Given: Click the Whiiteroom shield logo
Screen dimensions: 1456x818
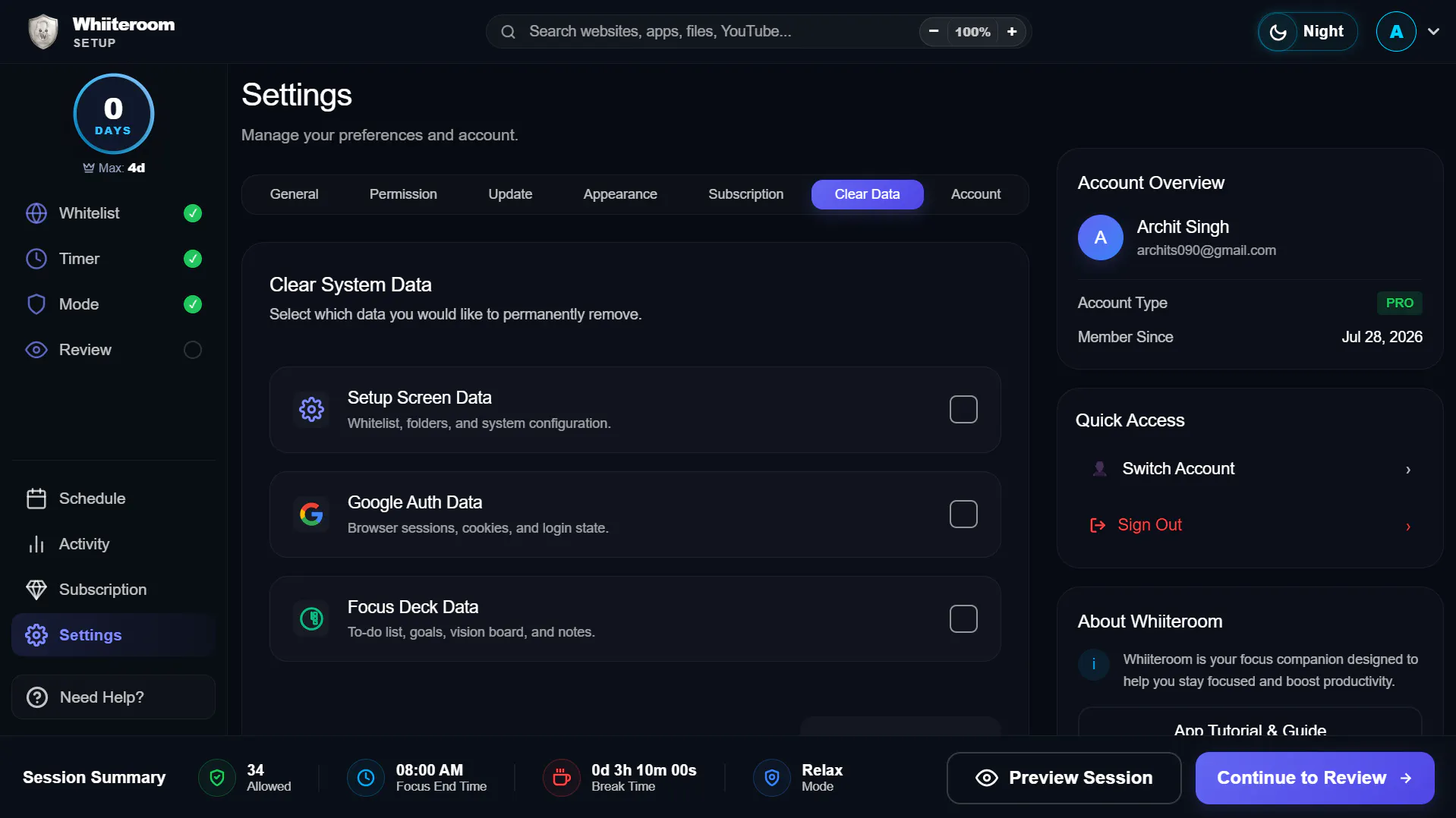Looking at the screenshot, I should pos(43,31).
